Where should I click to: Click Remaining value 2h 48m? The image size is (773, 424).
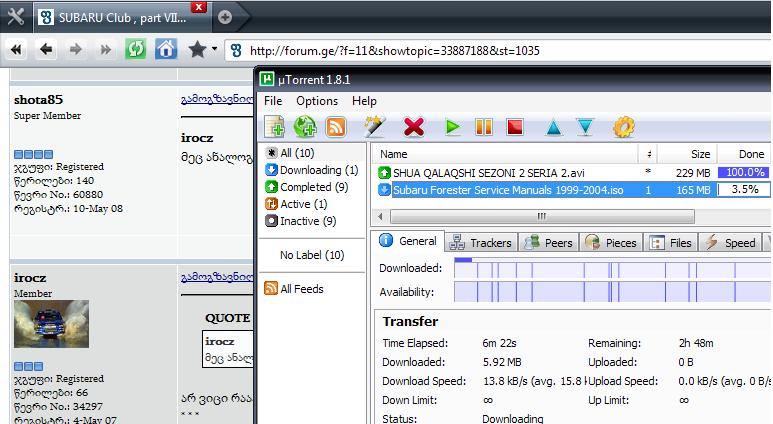[x=696, y=343]
